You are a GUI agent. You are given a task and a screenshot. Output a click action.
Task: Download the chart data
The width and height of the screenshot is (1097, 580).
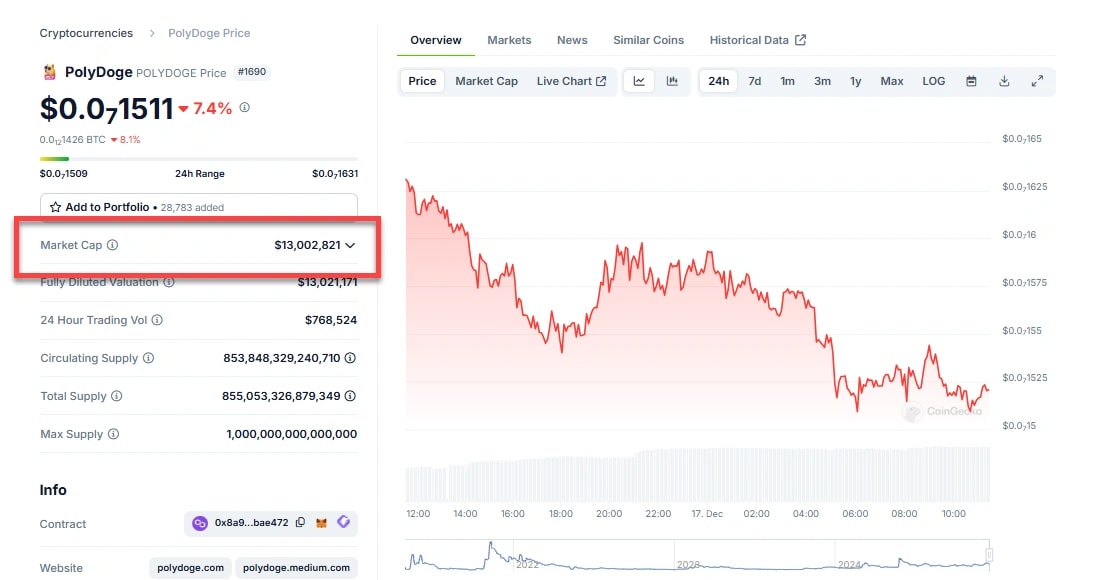click(1004, 81)
